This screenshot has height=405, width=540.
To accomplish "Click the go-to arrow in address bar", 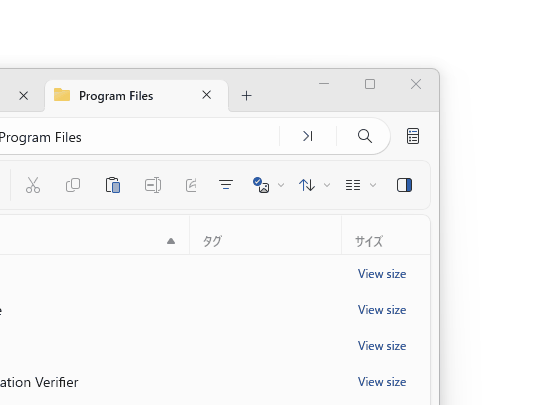I will pyautogui.click(x=308, y=136).
